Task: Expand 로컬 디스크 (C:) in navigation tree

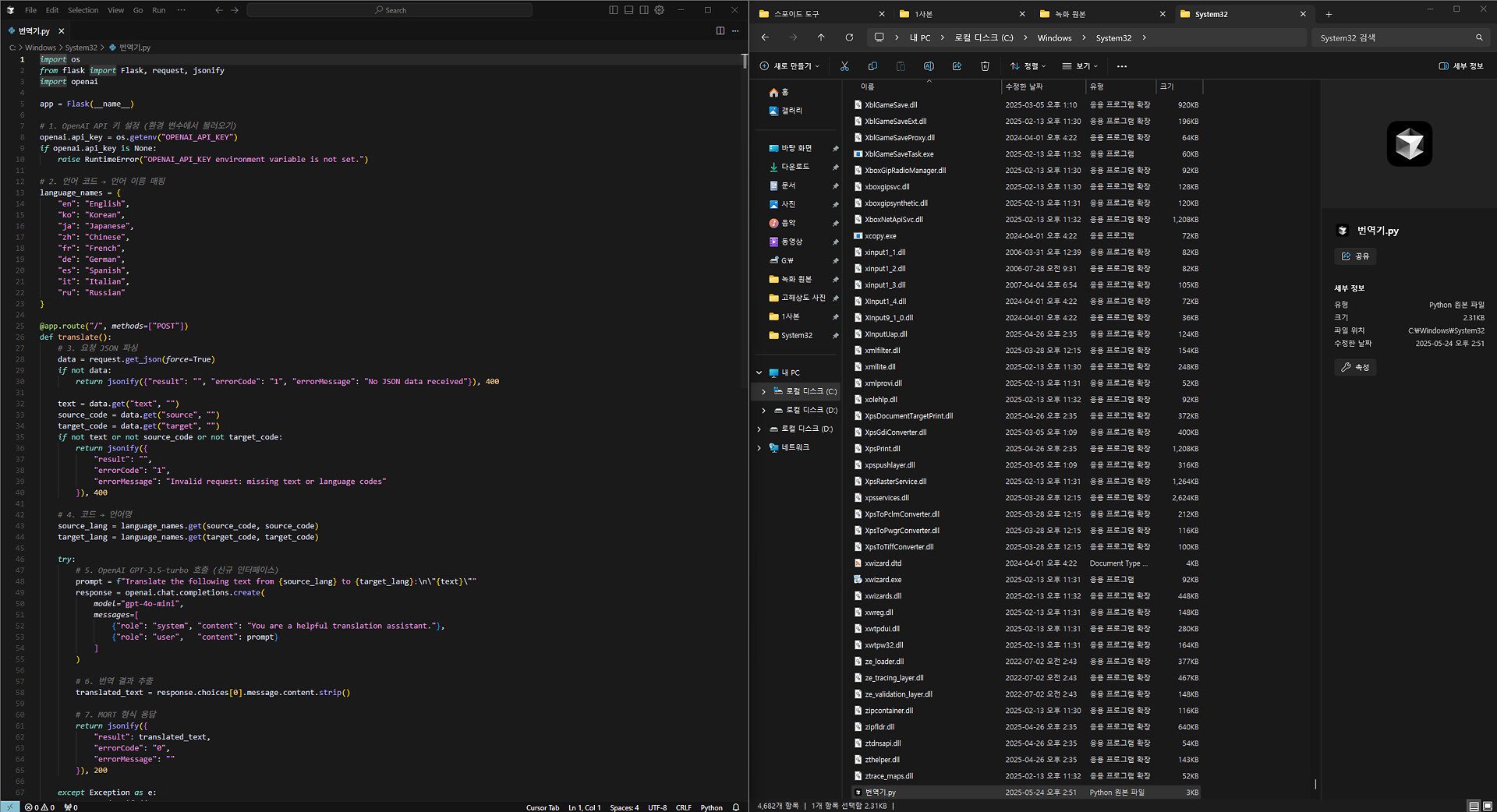Action: click(763, 391)
